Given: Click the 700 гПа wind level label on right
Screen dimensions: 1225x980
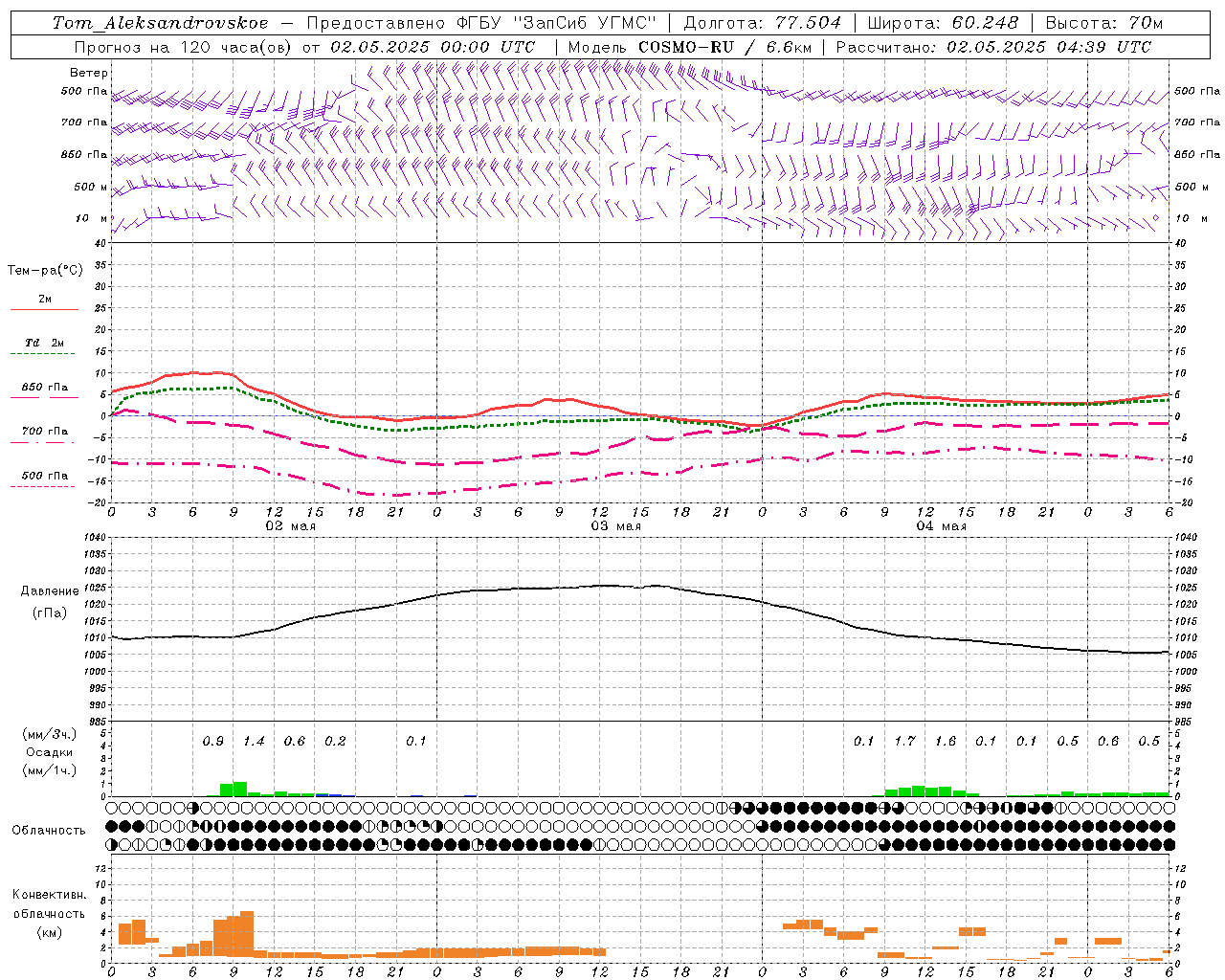Looking at the screenshot, I should tap(1197, 122).
